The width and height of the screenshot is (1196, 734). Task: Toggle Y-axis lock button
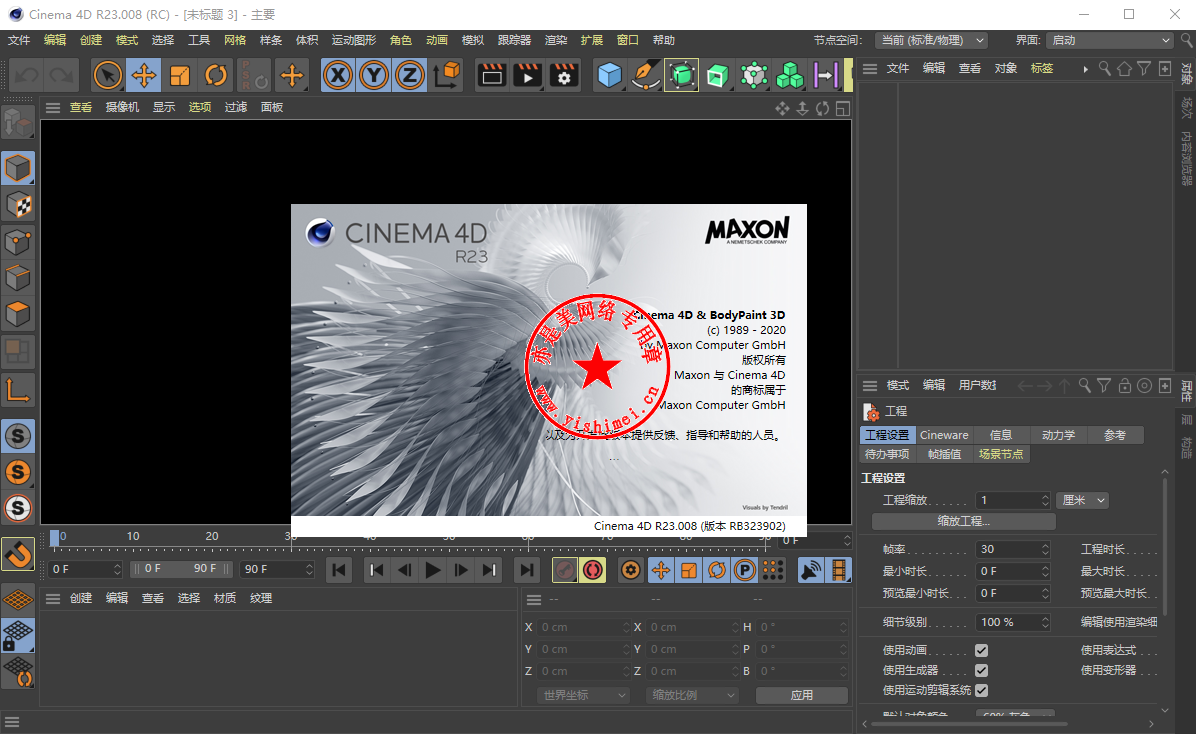point(374,76)
